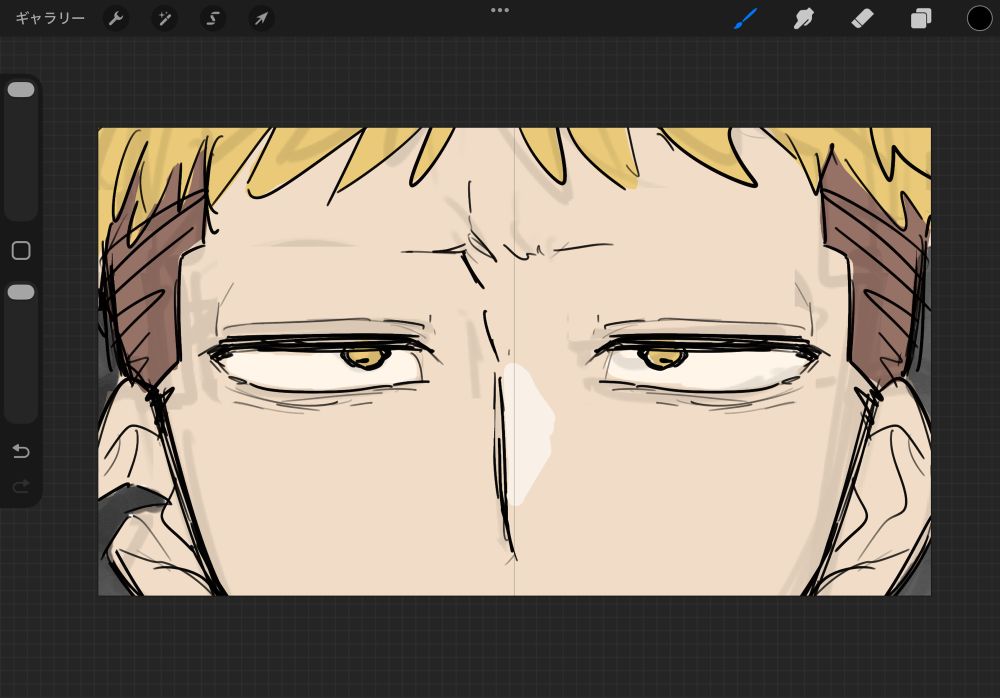
Task: Open the black color swatch picker
Action: [x=979, y=19]
